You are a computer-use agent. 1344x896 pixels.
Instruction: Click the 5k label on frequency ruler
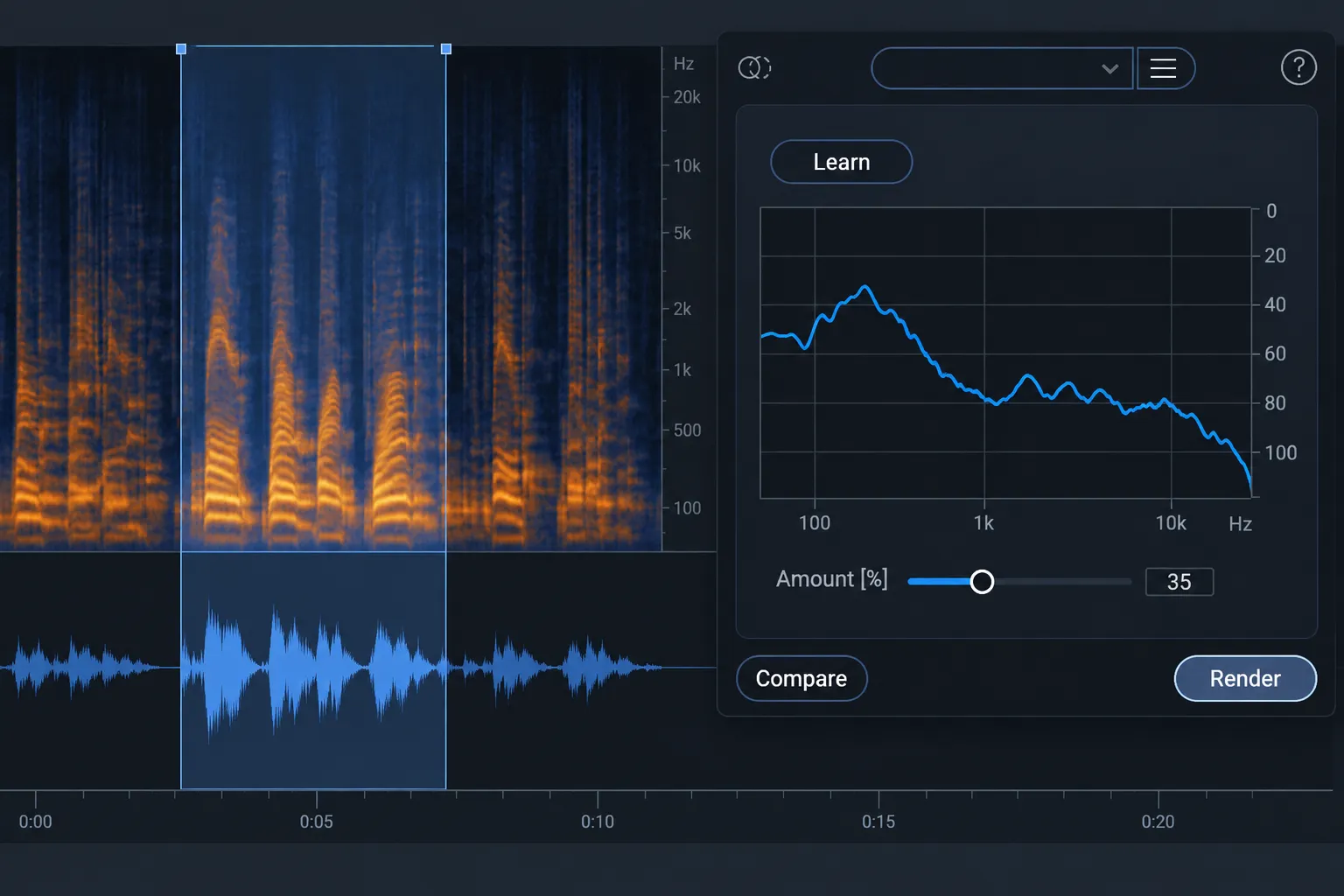click(x=682, y=233)
